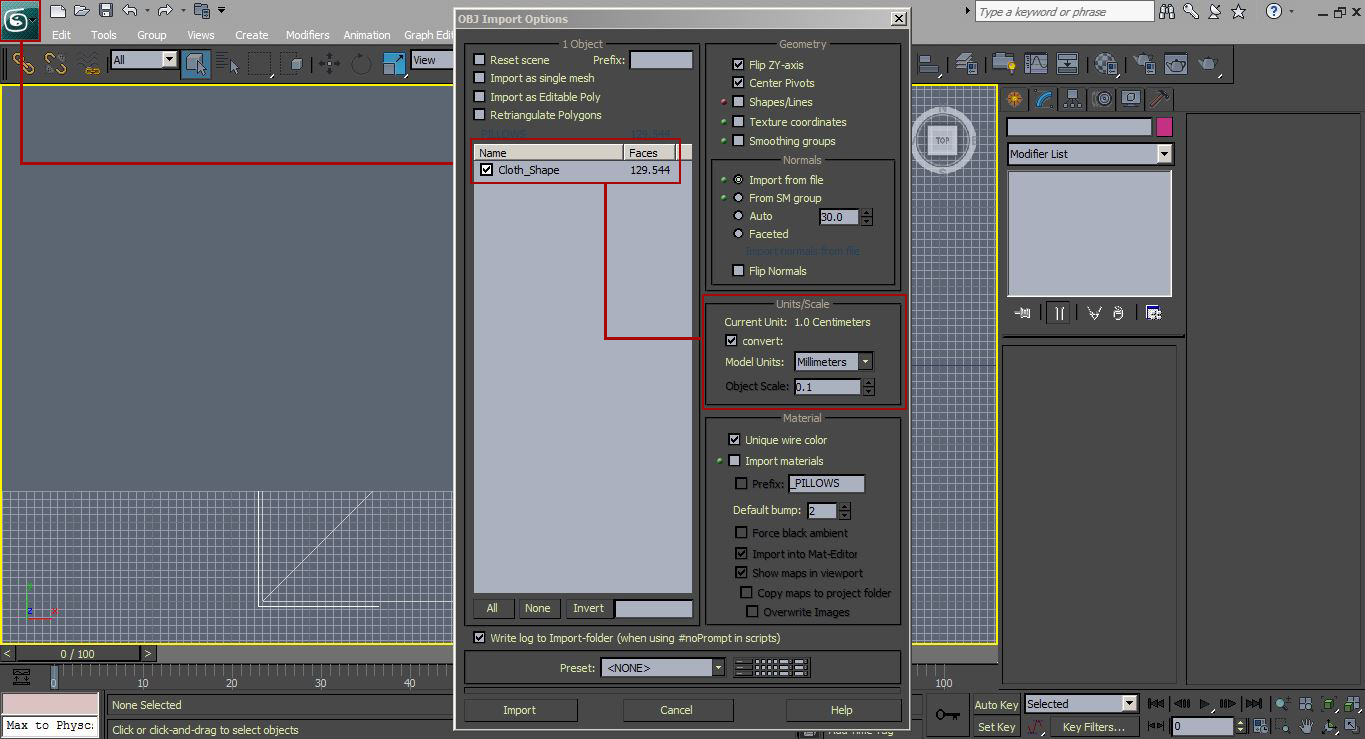Click the Zoom magnifier viewport icon
Viewport: 1365px width, 739px height.
(1285, 704)
